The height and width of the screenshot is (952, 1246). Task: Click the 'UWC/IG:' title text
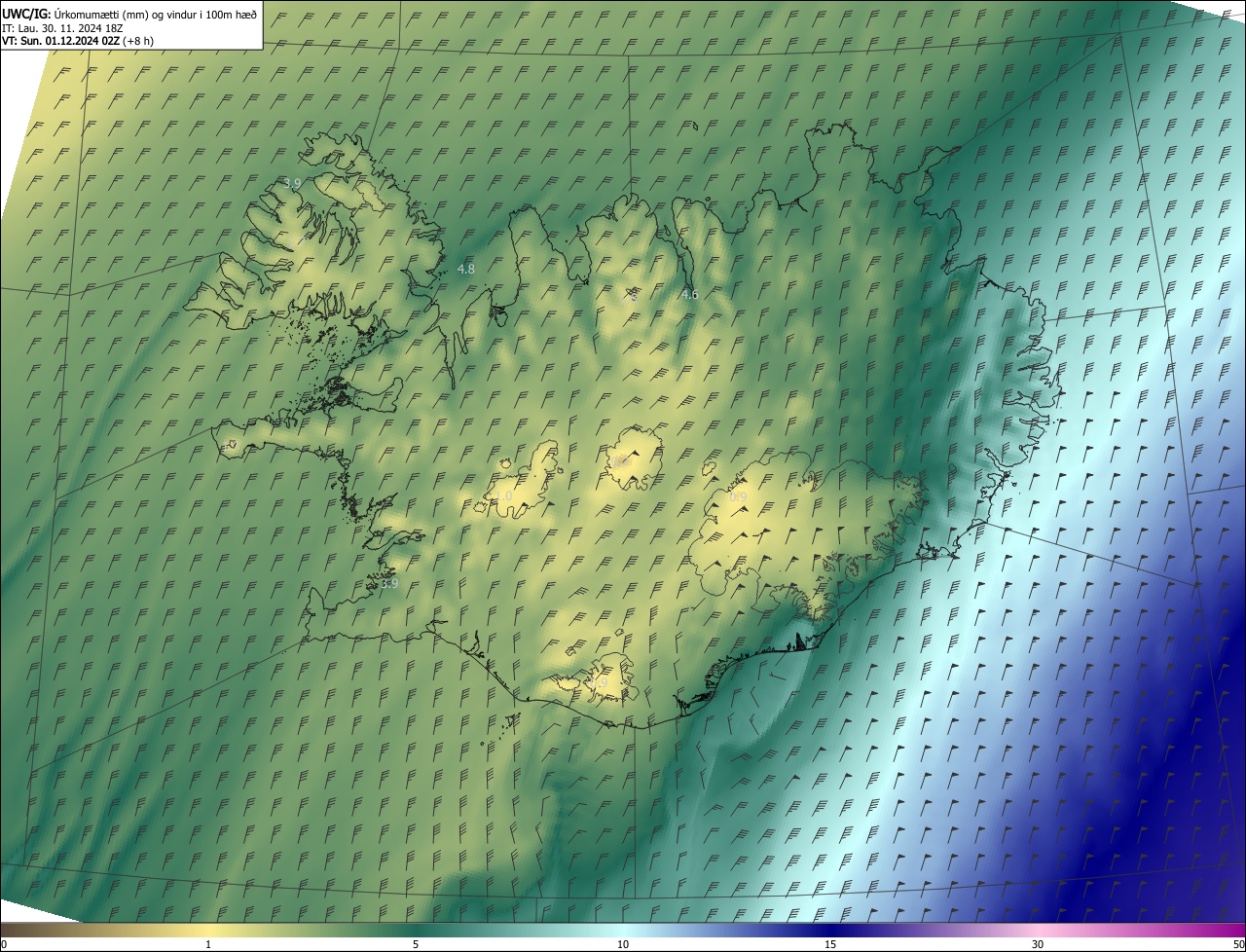(x=26, y=13)
